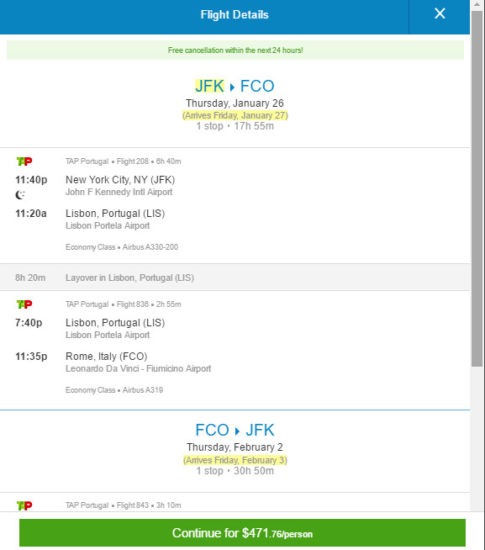Viewport: 485px width, 550px height.
Task: Click the Arrives Friday, February 3 note
Action: 235,460
